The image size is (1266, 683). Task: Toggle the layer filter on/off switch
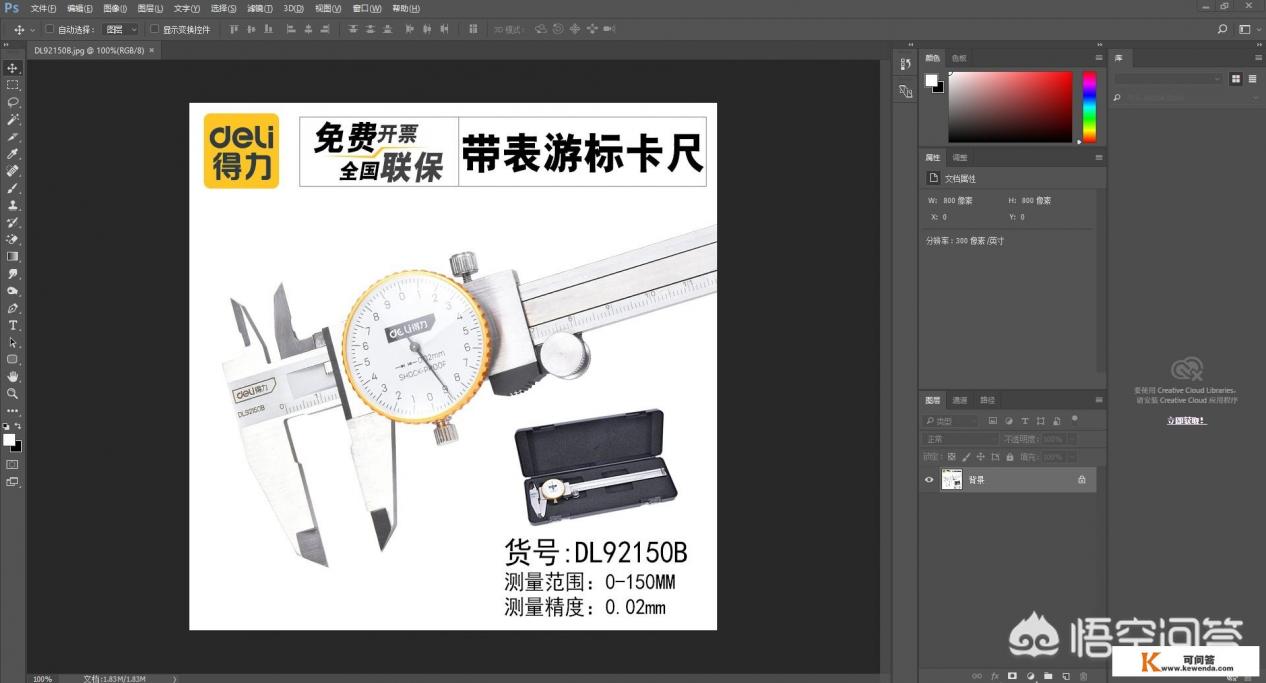[x=1075, y=419]
